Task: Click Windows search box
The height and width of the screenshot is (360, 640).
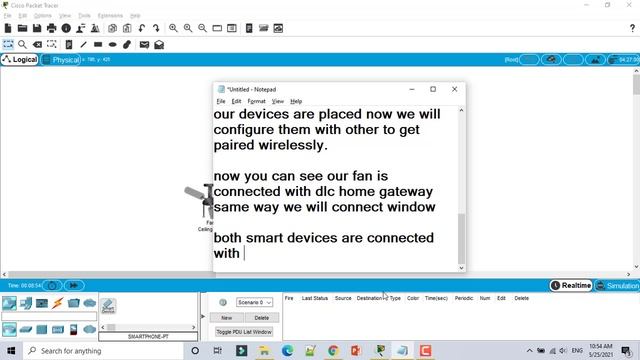Action: 102,351
